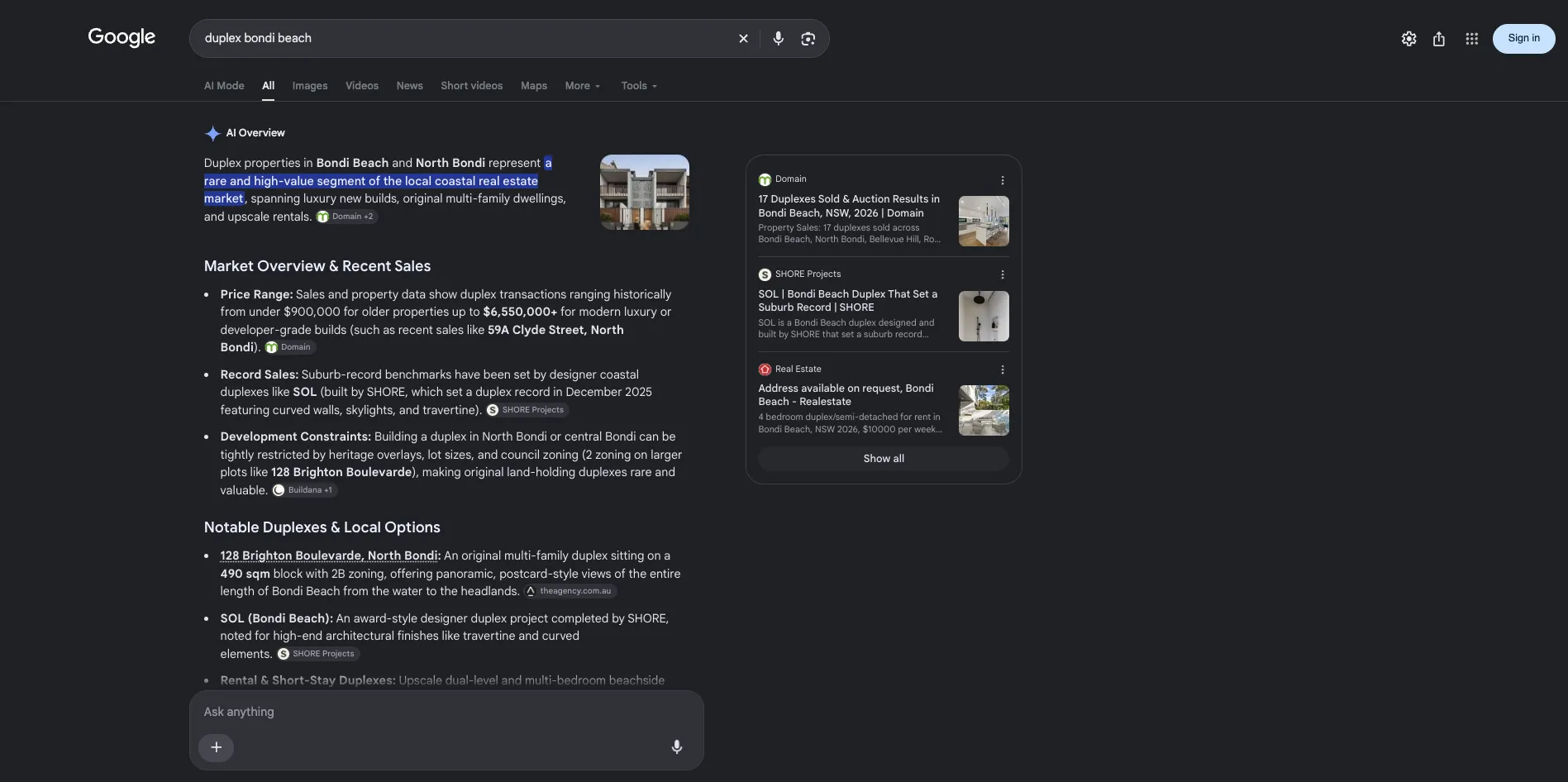Open the Videos tab

click(362, 86)
